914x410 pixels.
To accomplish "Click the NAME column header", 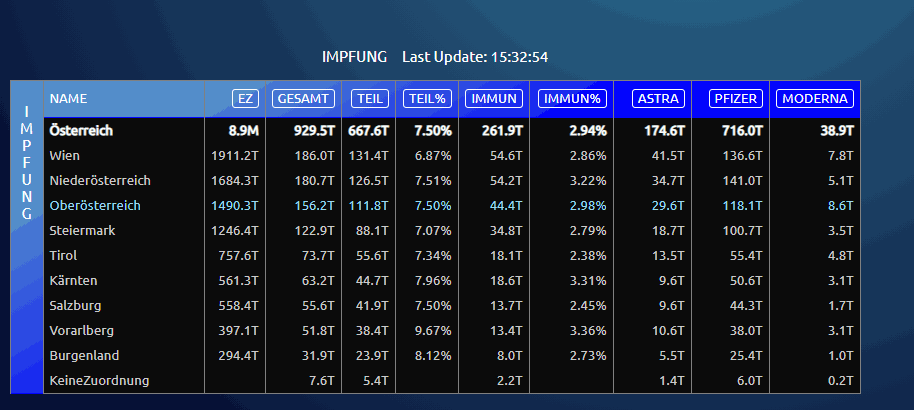I will (68, 99).
